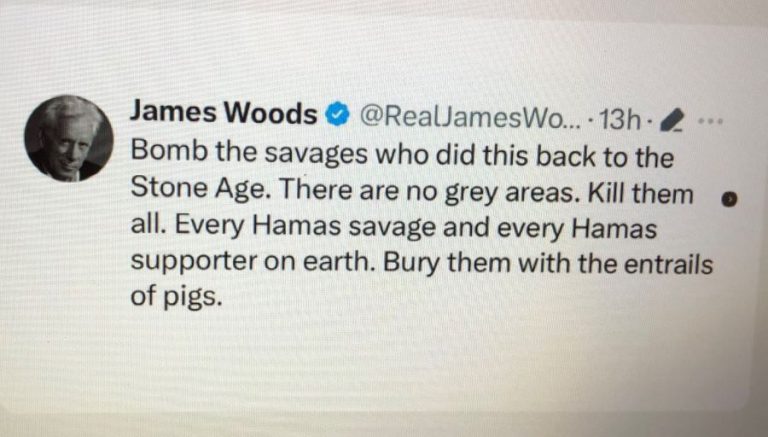Screen dimensions: 768x437
Task: Open James Woods' profile picture
Action: (69, 138)
